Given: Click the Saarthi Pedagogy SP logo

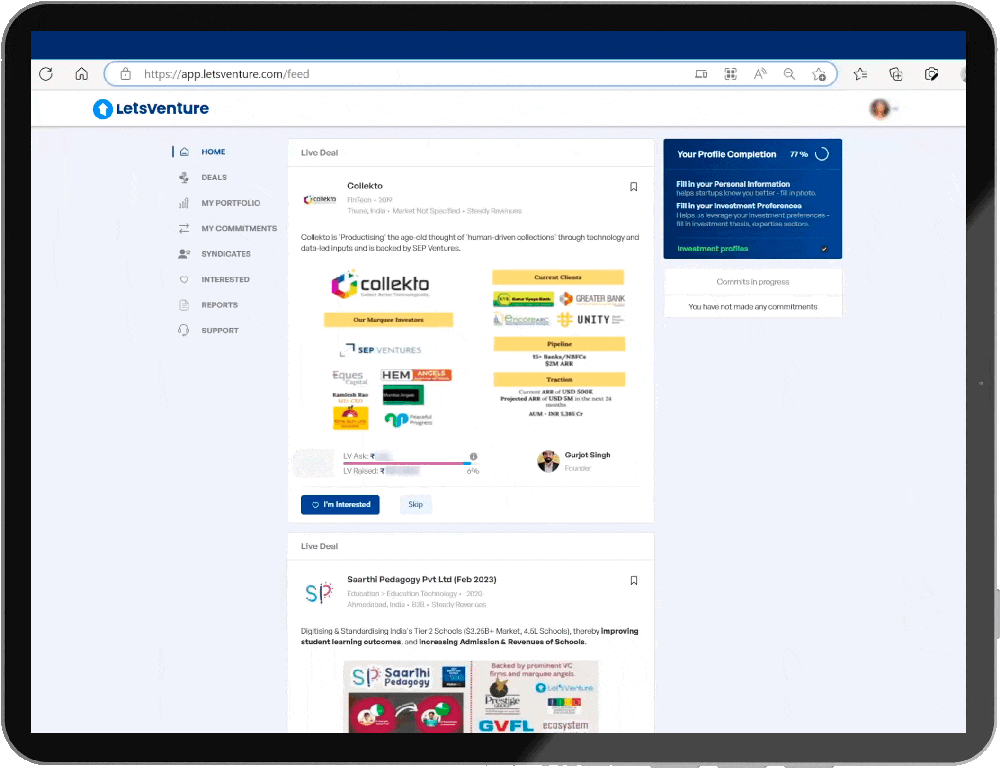Looking at the screenshot, I should (x=319, y=593).
